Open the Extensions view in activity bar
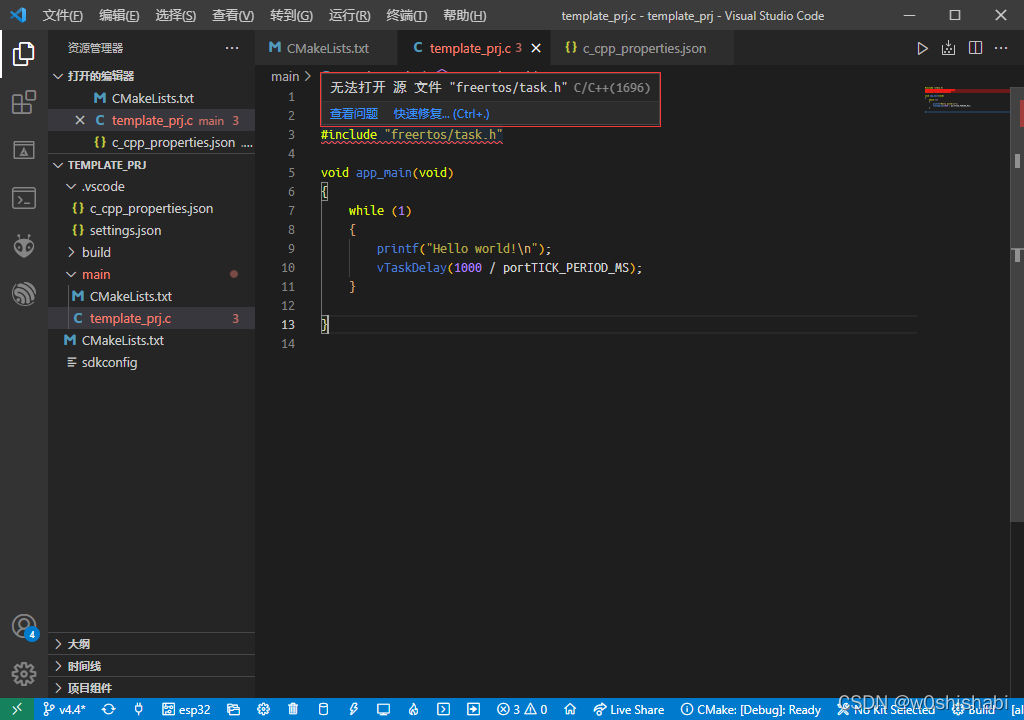 [24, 103]
